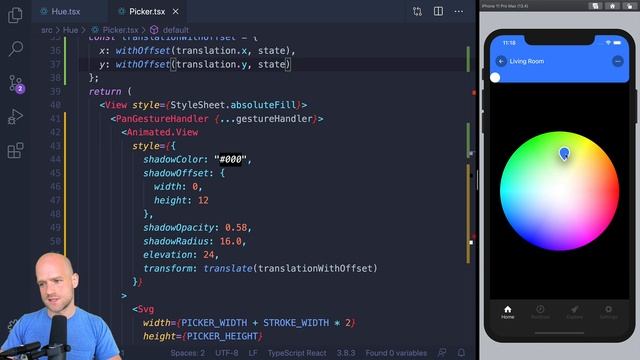Tap the Living Room title in simulator
The width and height of the screenshot is (640, 360).
click(527, 61)
